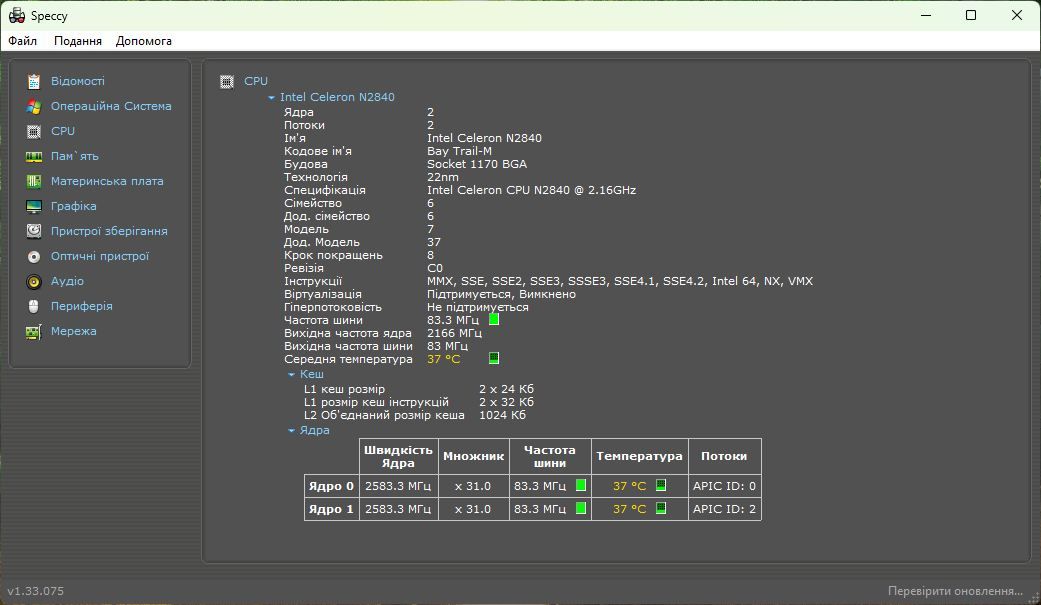The image size is (1041, 605).
Task: Select the Графіка section label
Action: pyautogui.click(x=74, y=207)
